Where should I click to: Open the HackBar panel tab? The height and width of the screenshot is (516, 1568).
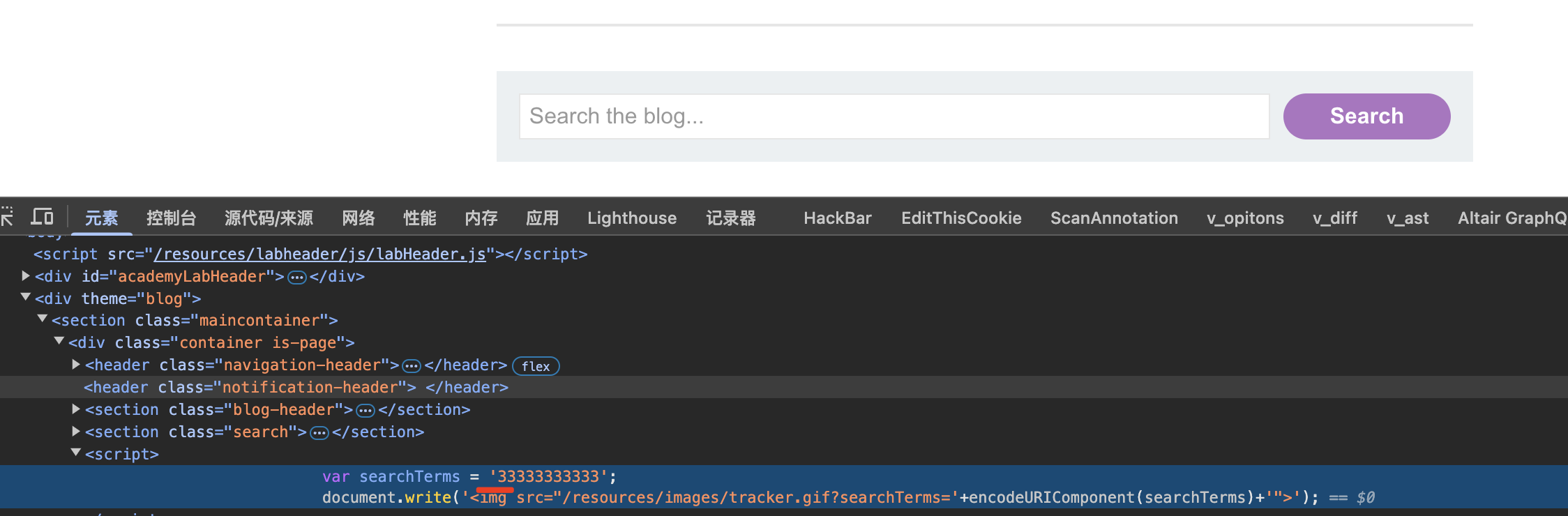pyautogui.click(x=837, y=218)
